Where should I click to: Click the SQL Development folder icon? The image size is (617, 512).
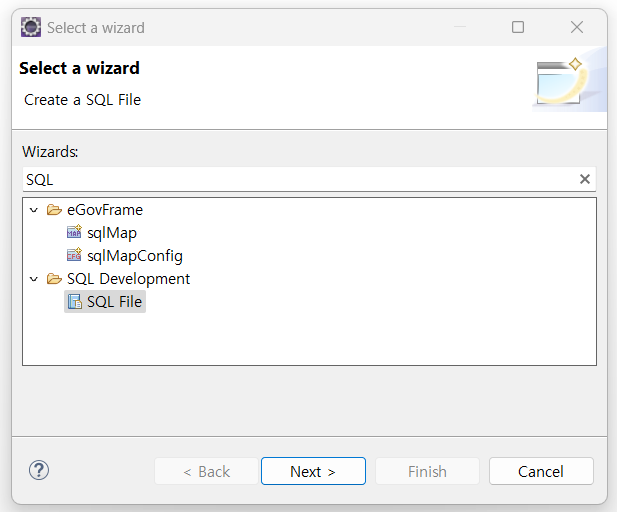click(x=54, y=279)
